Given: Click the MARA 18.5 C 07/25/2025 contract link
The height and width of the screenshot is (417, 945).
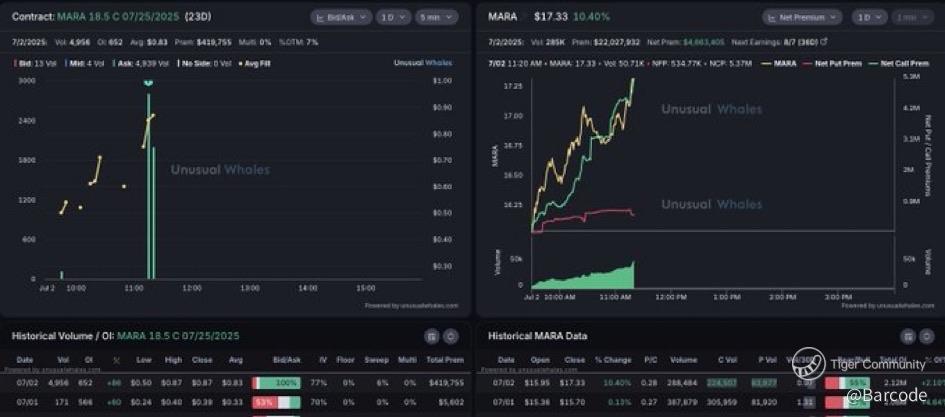Looking at the screenshot, I should click(118, 17).
